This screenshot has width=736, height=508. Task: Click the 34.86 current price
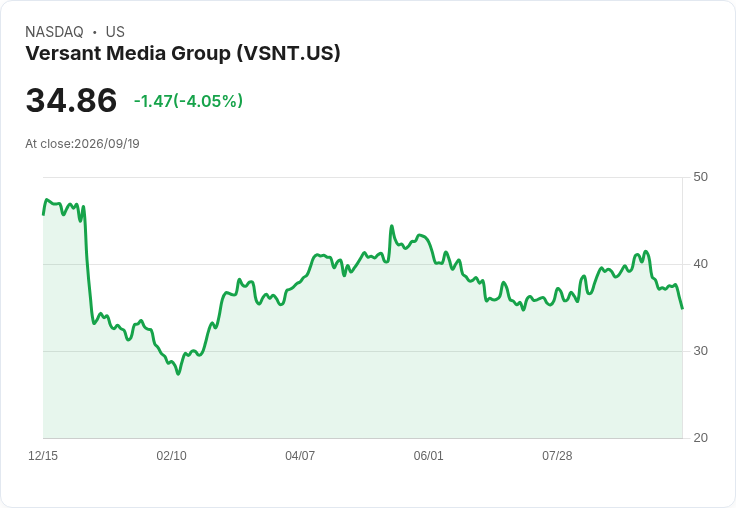coord(71,100)
